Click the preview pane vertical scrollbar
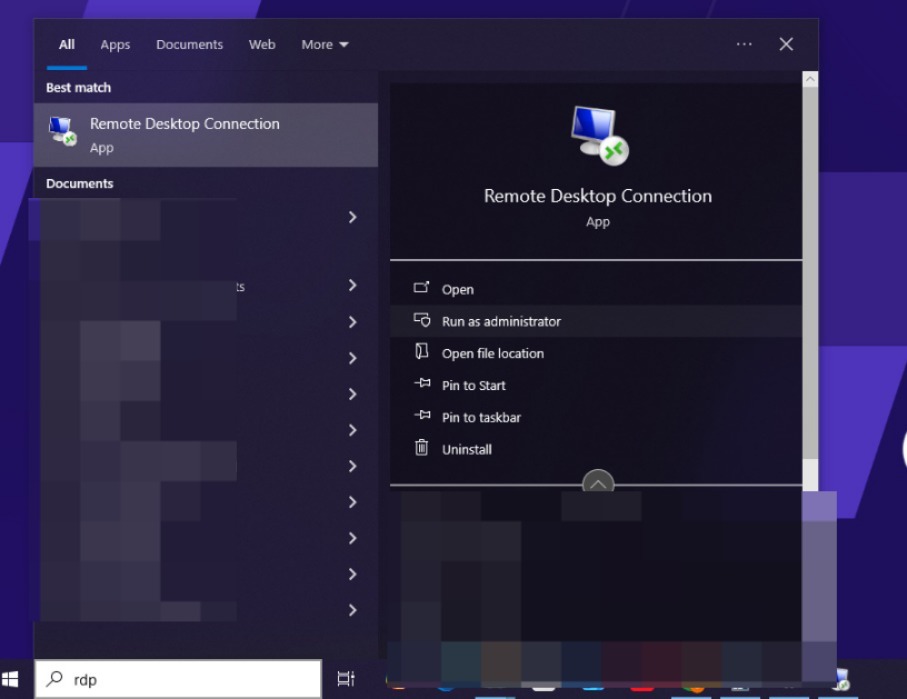Viewport: 907px width, 699px height. [810, 270]
